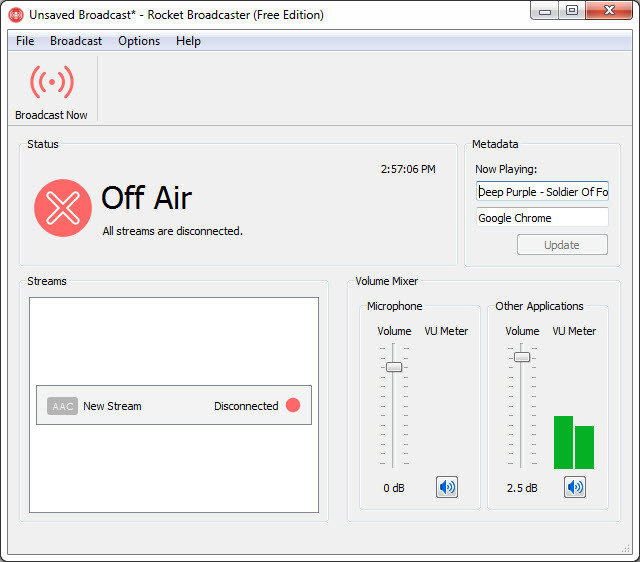Click the Rocket Broadcaster title bar app icon
The image size is (640, 562).
click(16, 15)
